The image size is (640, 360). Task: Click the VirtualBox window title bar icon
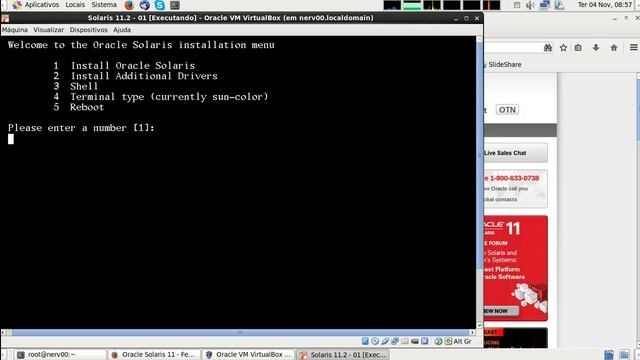(5, 18)
